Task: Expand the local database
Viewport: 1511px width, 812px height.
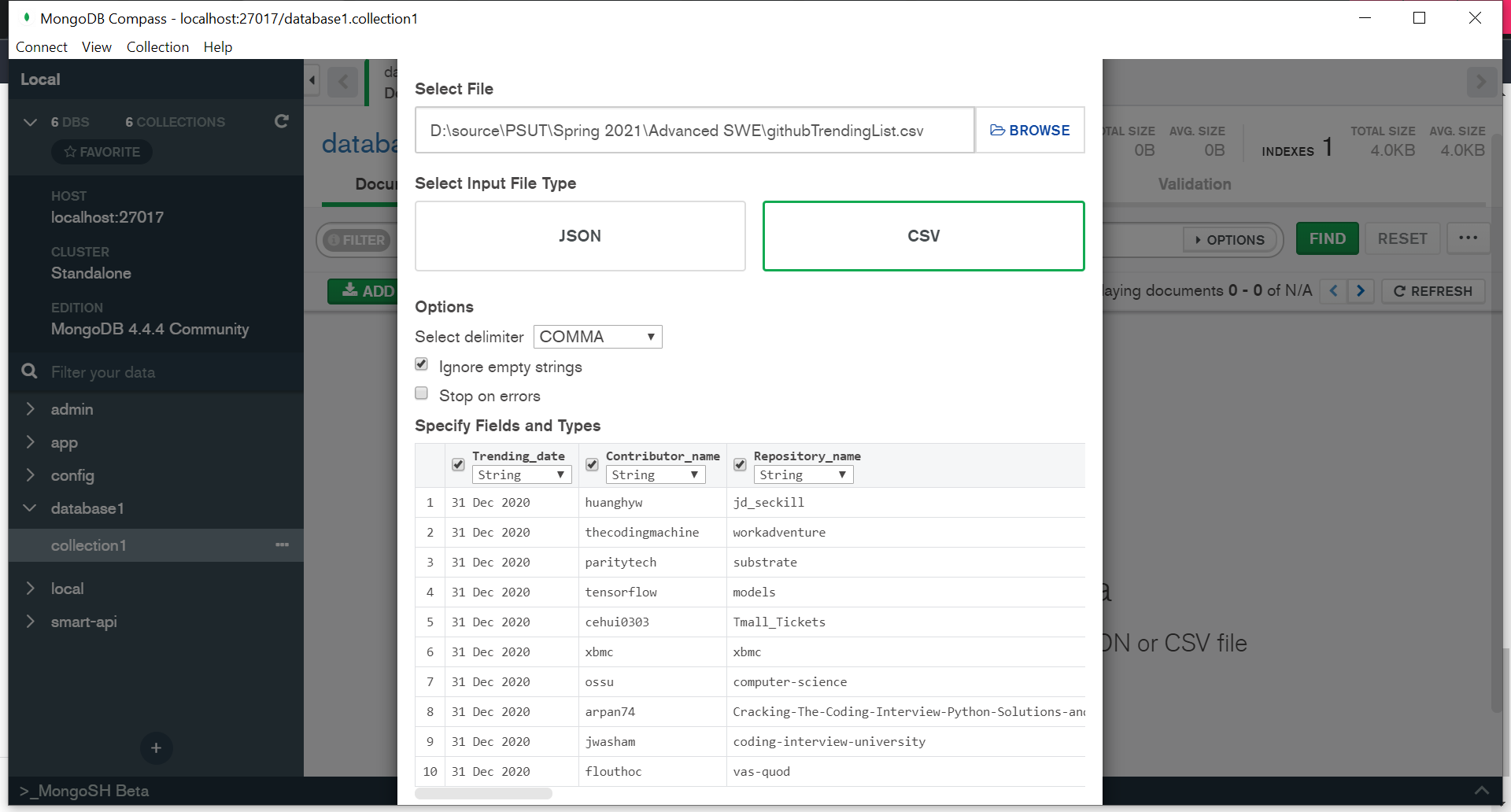Action: pyautogui.click(x=31, y=588)
